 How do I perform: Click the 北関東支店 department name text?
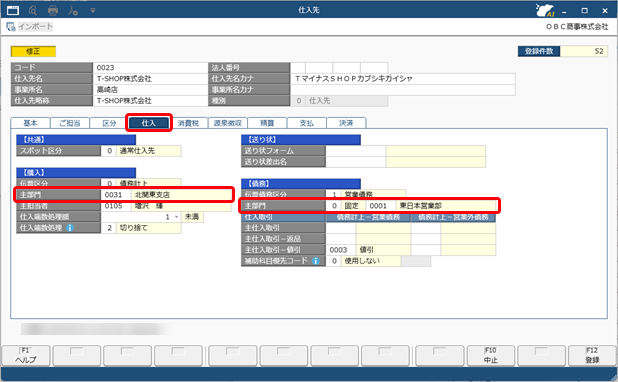click(x=153, y=195)
